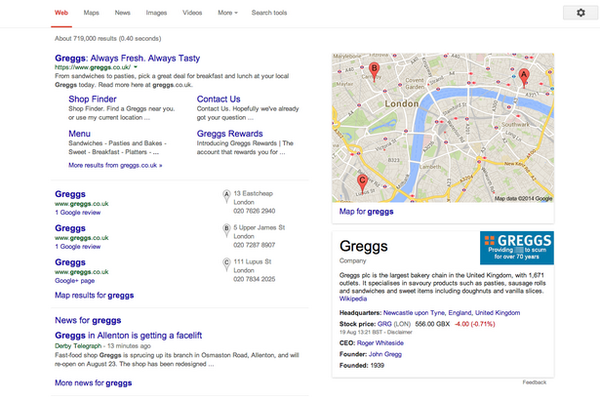This screenshot has width=600, height=399.
Task: Click the United Kingdom headquarters link
Action: tap(497, 313)
